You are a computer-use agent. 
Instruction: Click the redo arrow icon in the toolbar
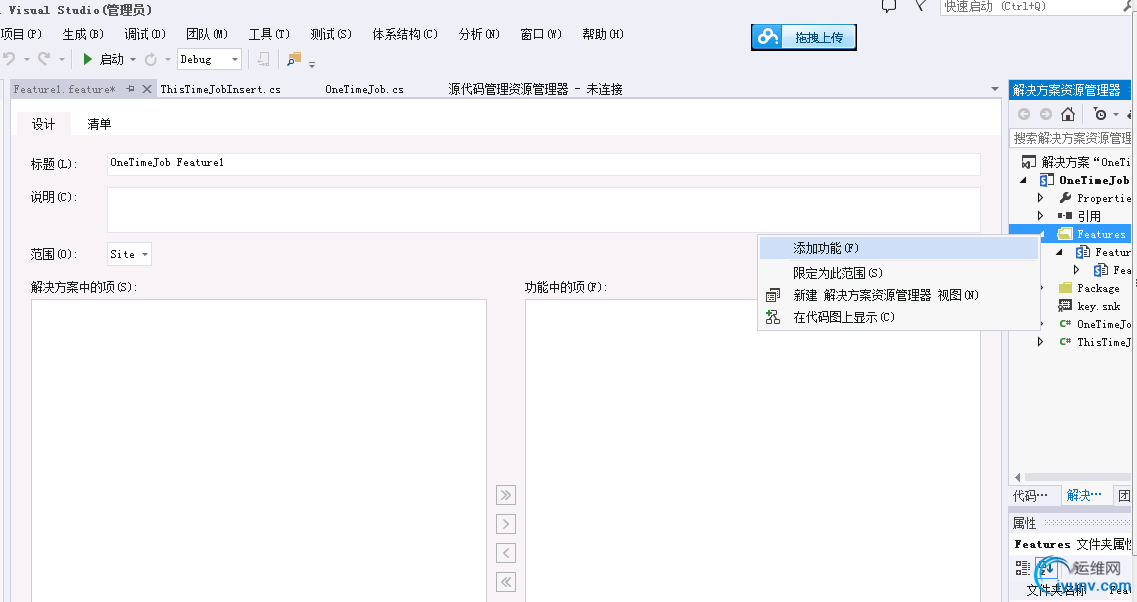point(44,59)
